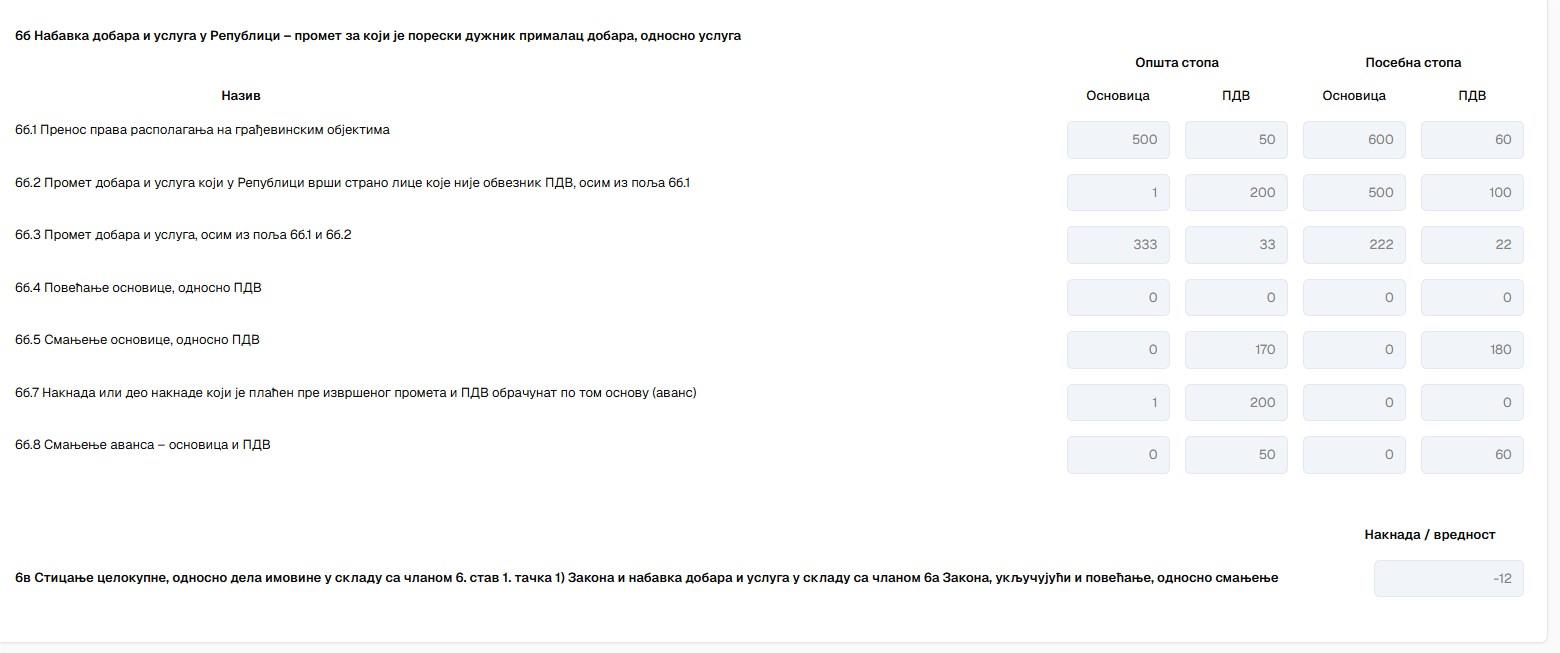Click the 6б.1 Посебна стопа Основица field showing 600
1560x653 pixels.
pos(1354,140)
